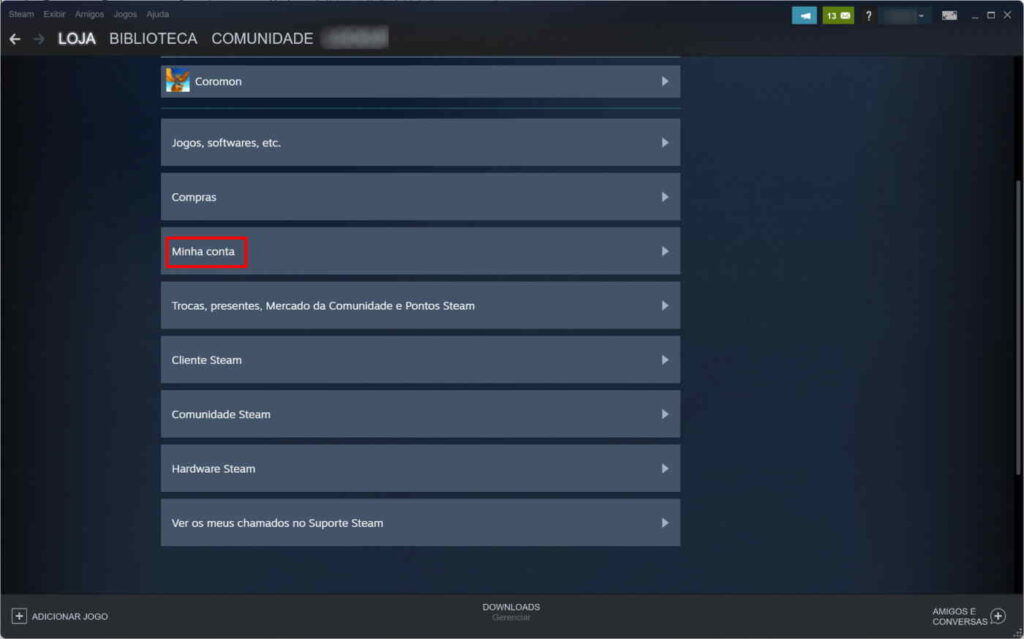The height and width of the screenshot is (639, 1024).
Task: Expand the Cliente Steam row arrow
Action: coord(665,360)
